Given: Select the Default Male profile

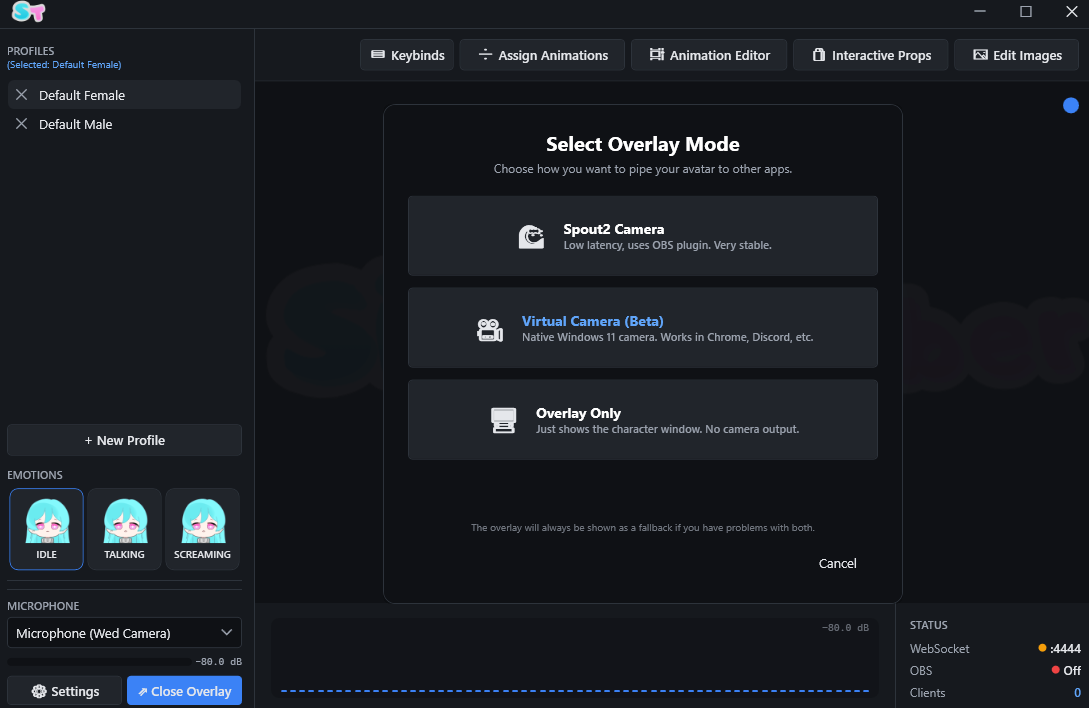Looking at the screenshot, I should pyautogui.click(x=124, y=124).
